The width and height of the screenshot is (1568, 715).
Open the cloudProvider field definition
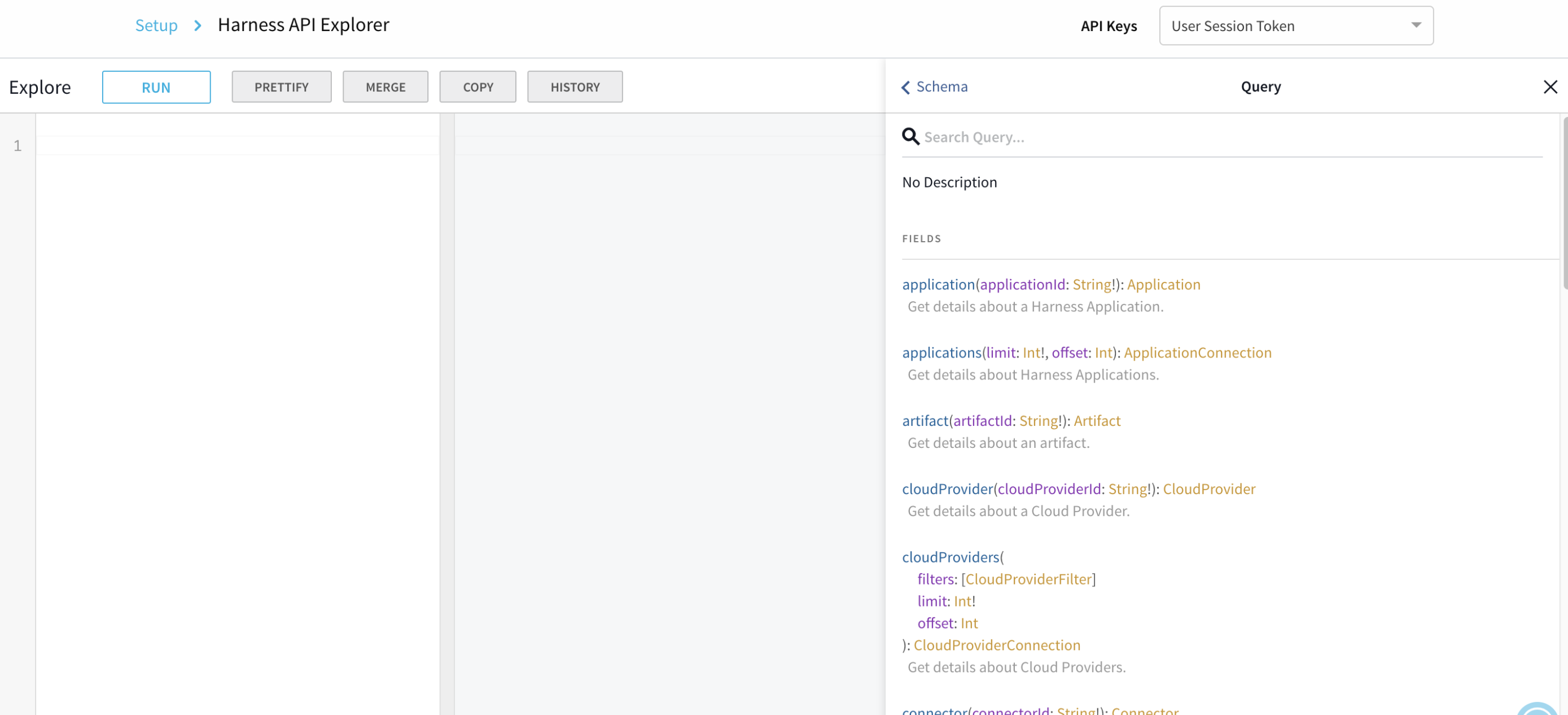[x=947, y=489]
